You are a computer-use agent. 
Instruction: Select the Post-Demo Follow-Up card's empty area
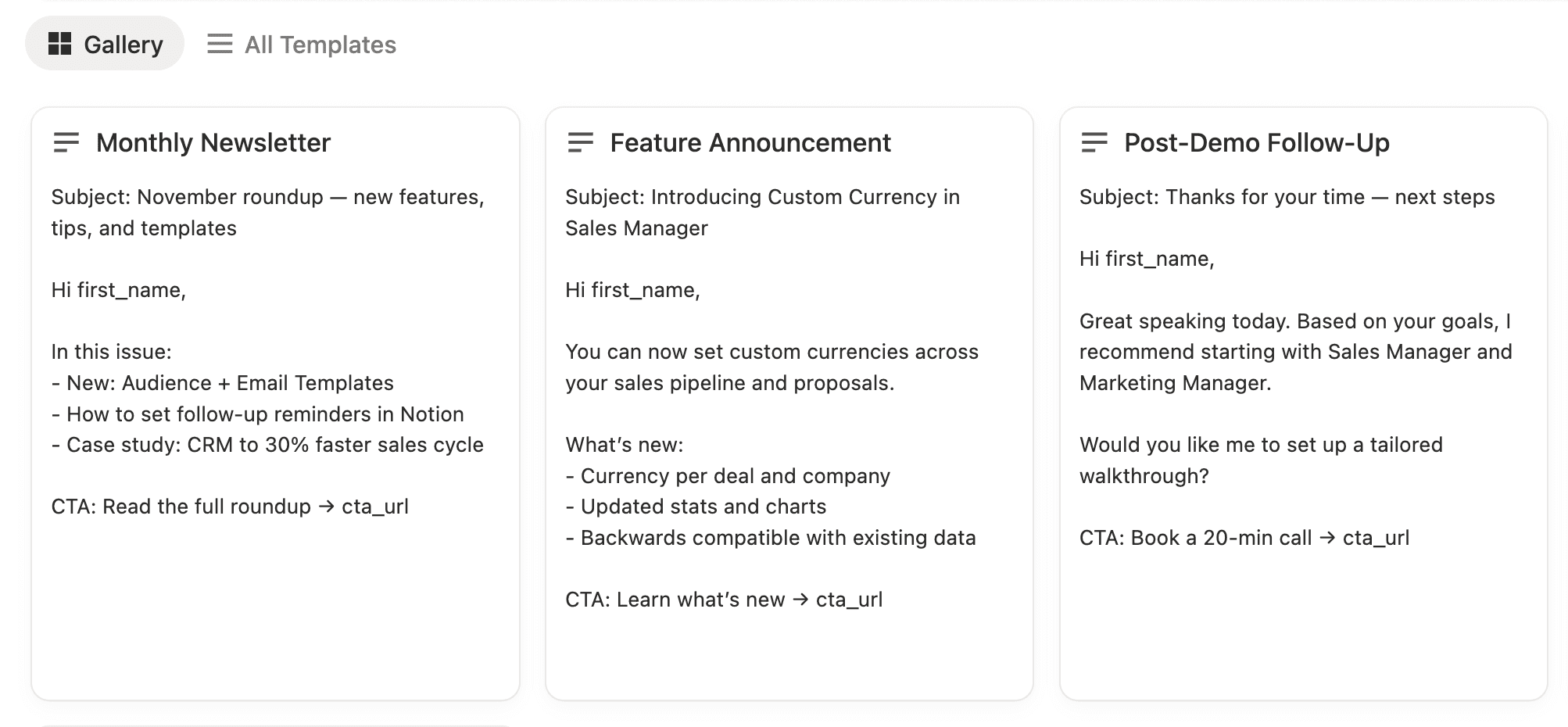(1303, 625)
